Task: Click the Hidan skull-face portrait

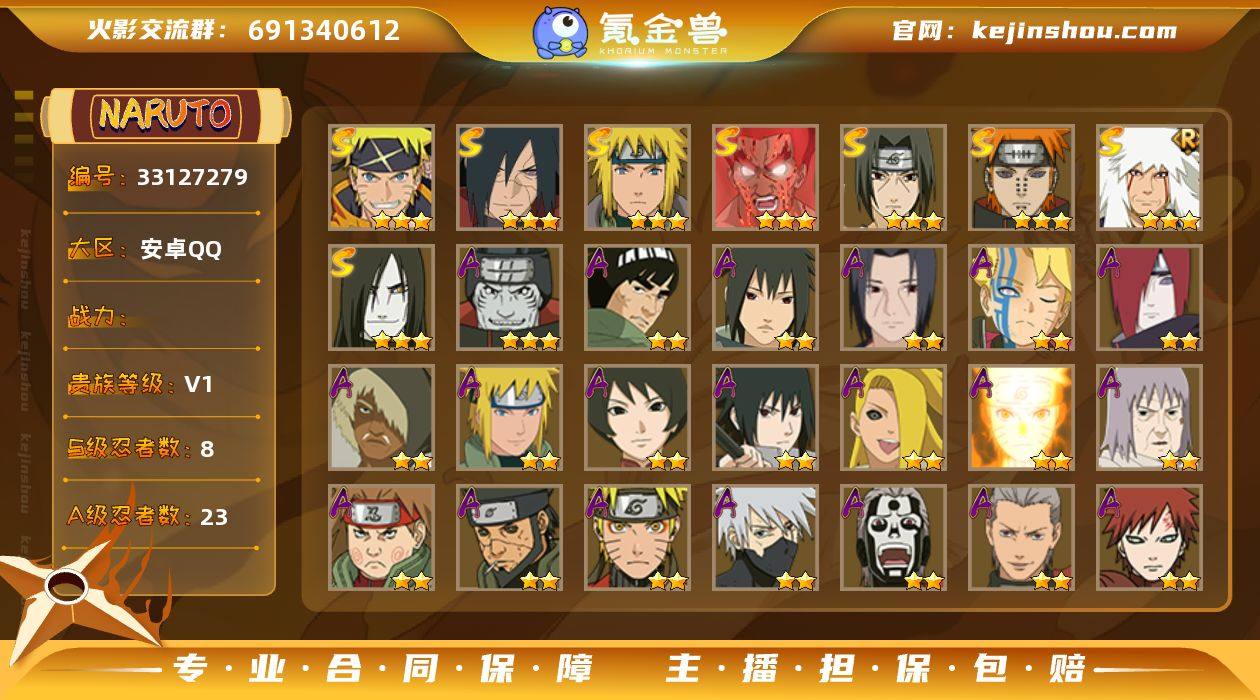Action: tap(893, 538)
